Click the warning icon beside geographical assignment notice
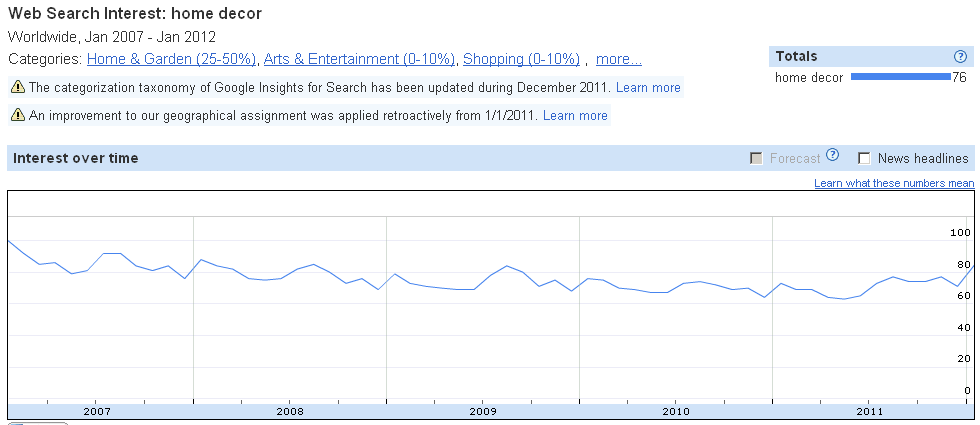 (18, 116)
